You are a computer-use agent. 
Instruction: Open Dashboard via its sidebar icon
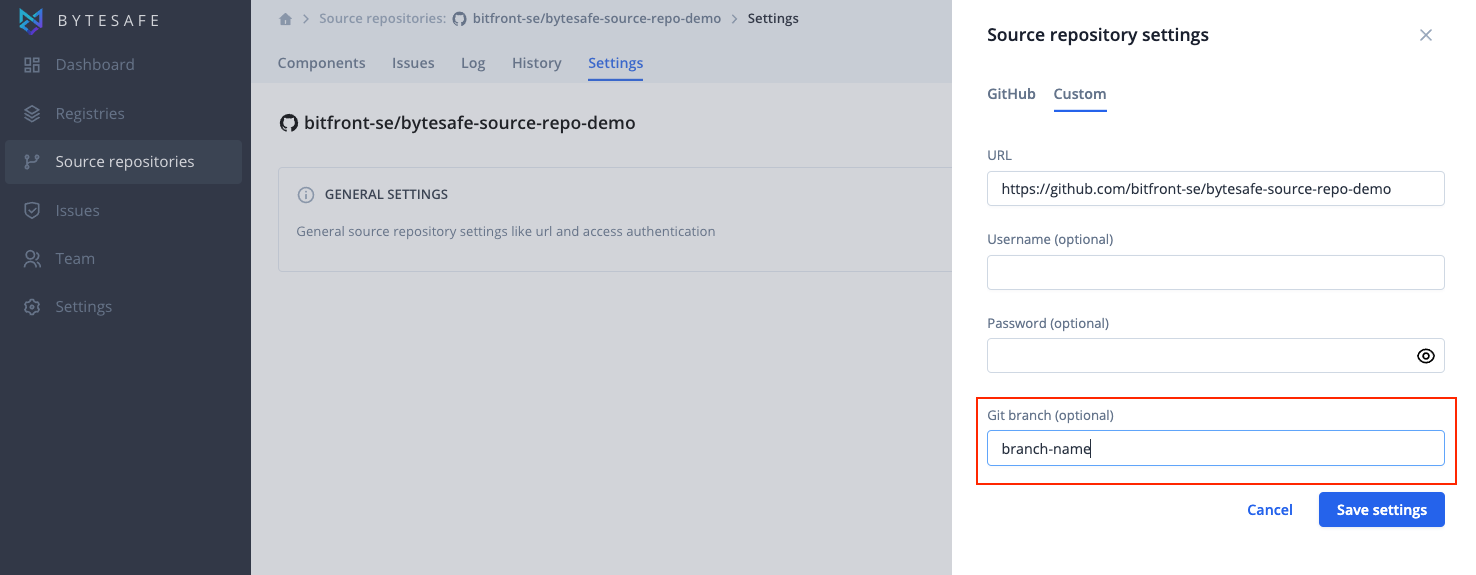point(32,65)
